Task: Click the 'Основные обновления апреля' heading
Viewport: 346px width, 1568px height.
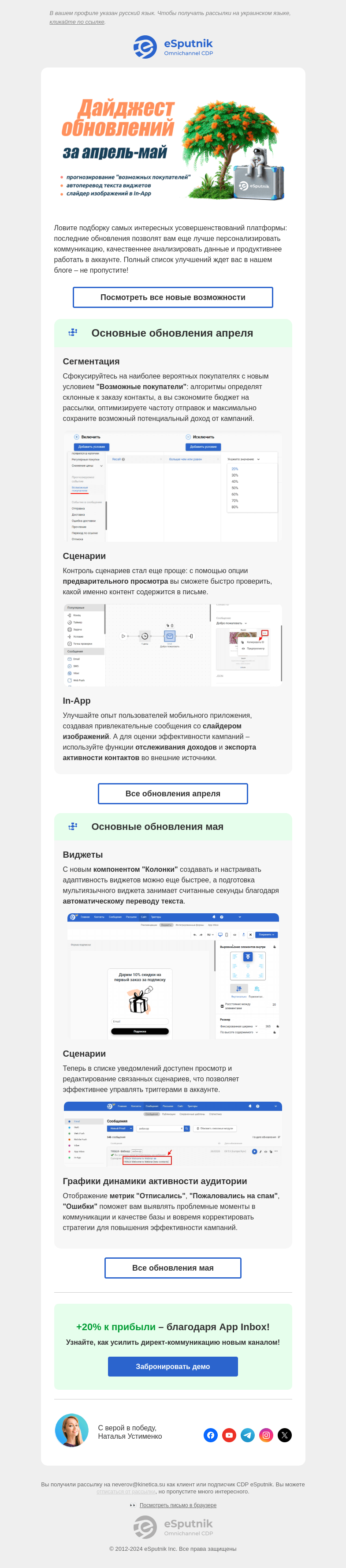Action: pos(172,333)
